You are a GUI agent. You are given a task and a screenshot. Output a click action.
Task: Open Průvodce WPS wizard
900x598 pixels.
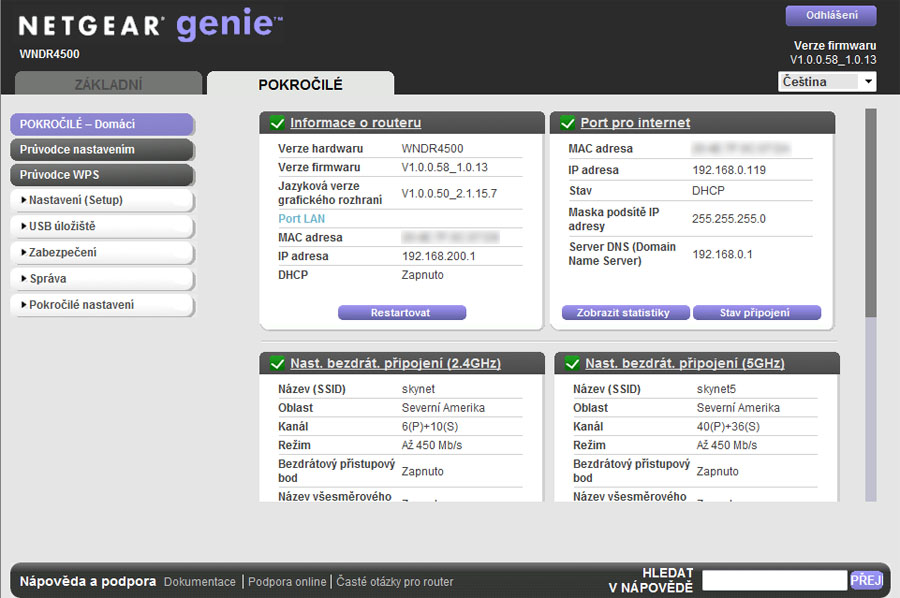click(x=102, y=174)
